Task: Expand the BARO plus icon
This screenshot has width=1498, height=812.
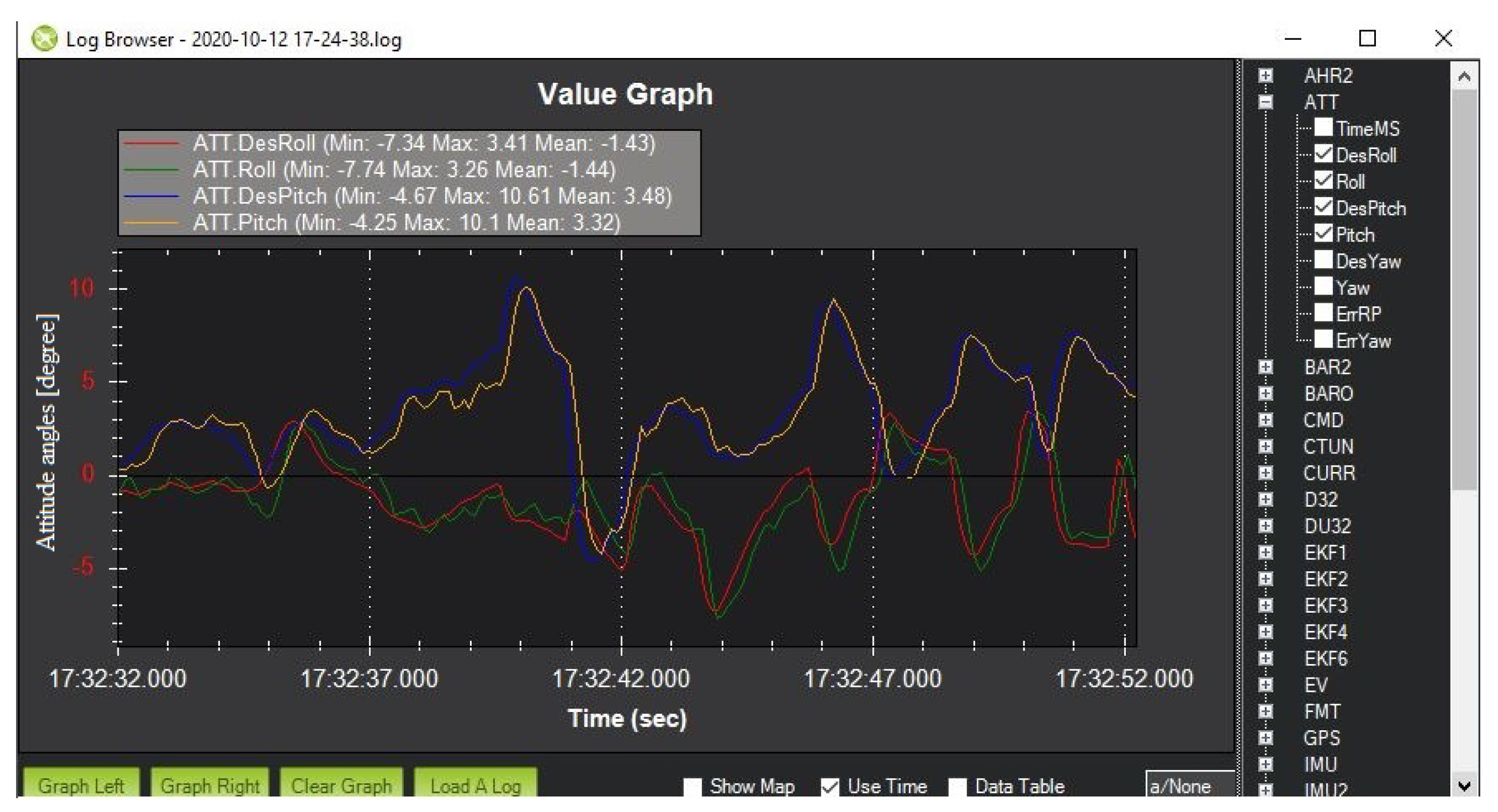Action: point(1266,393)
